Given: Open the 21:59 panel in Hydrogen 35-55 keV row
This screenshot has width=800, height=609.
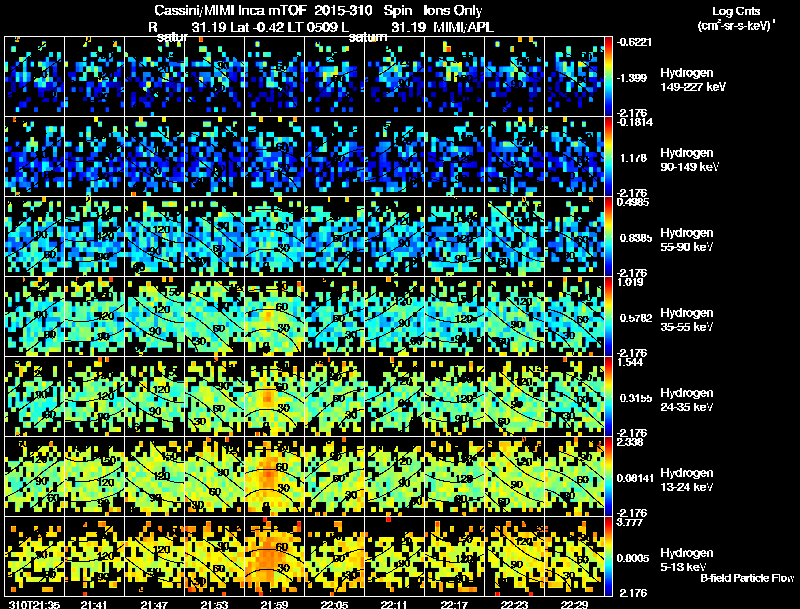Looking at the screenshot, I should (274, 316).
